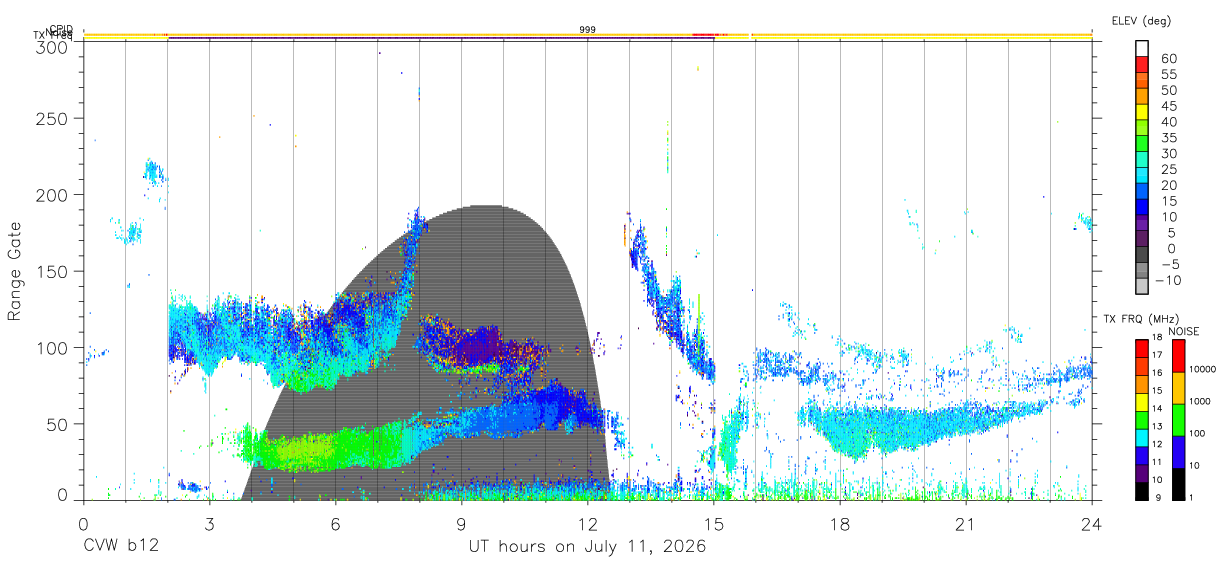Viewport: 1228px width, 567px height.
Task: Click the y-axis tick label 200
Action: tap(52, 195)
